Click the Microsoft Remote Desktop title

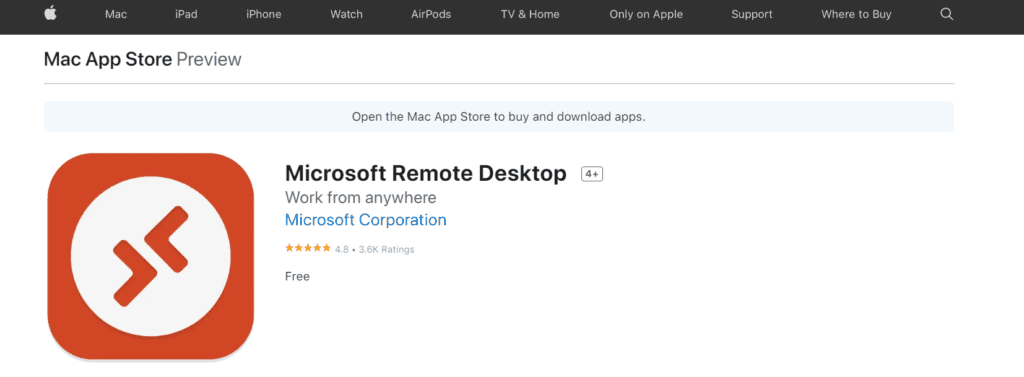[426, 174]
